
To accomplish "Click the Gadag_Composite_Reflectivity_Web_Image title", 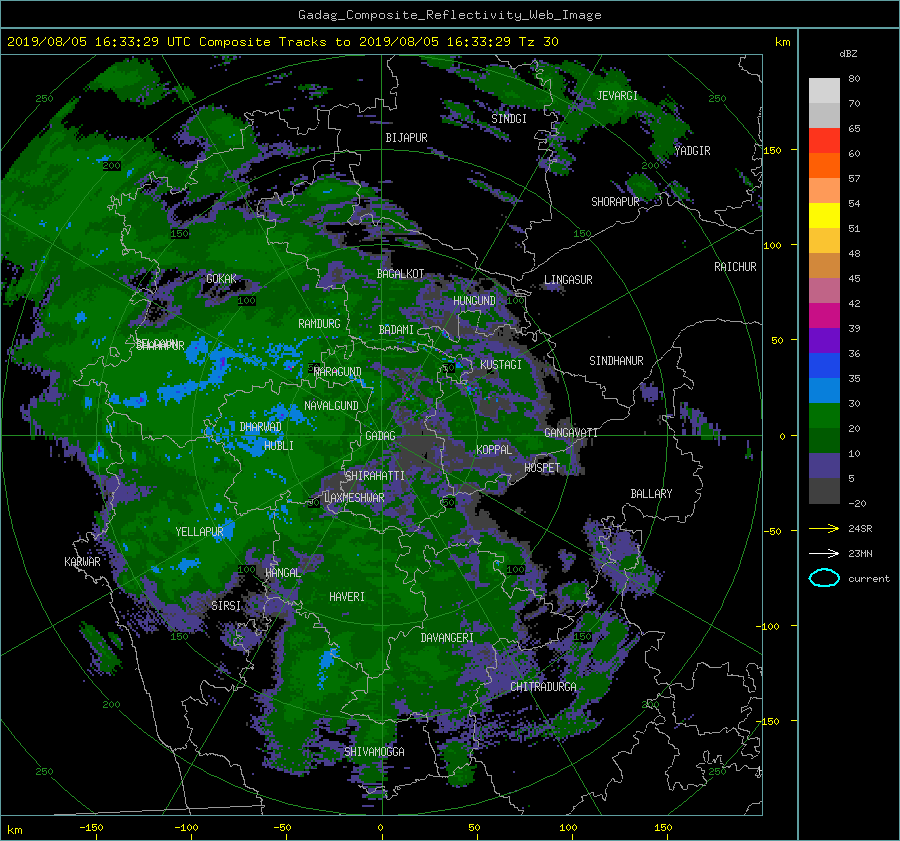I will click(x=449, y=15).
